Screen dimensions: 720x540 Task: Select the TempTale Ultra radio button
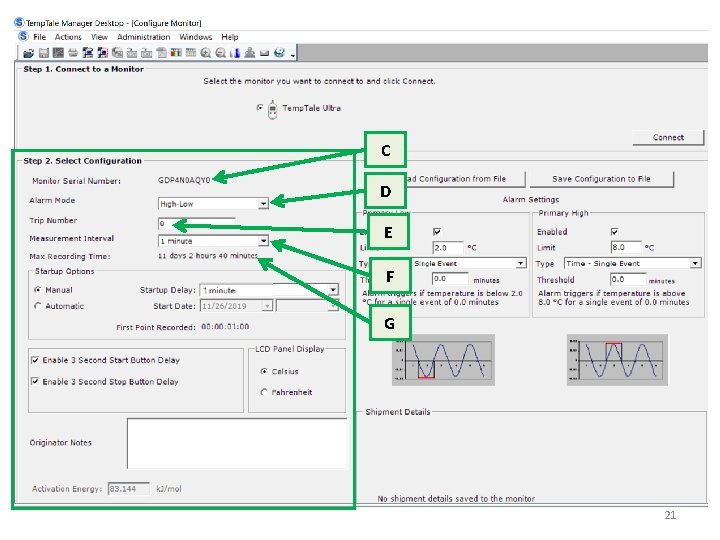(260, 108)
